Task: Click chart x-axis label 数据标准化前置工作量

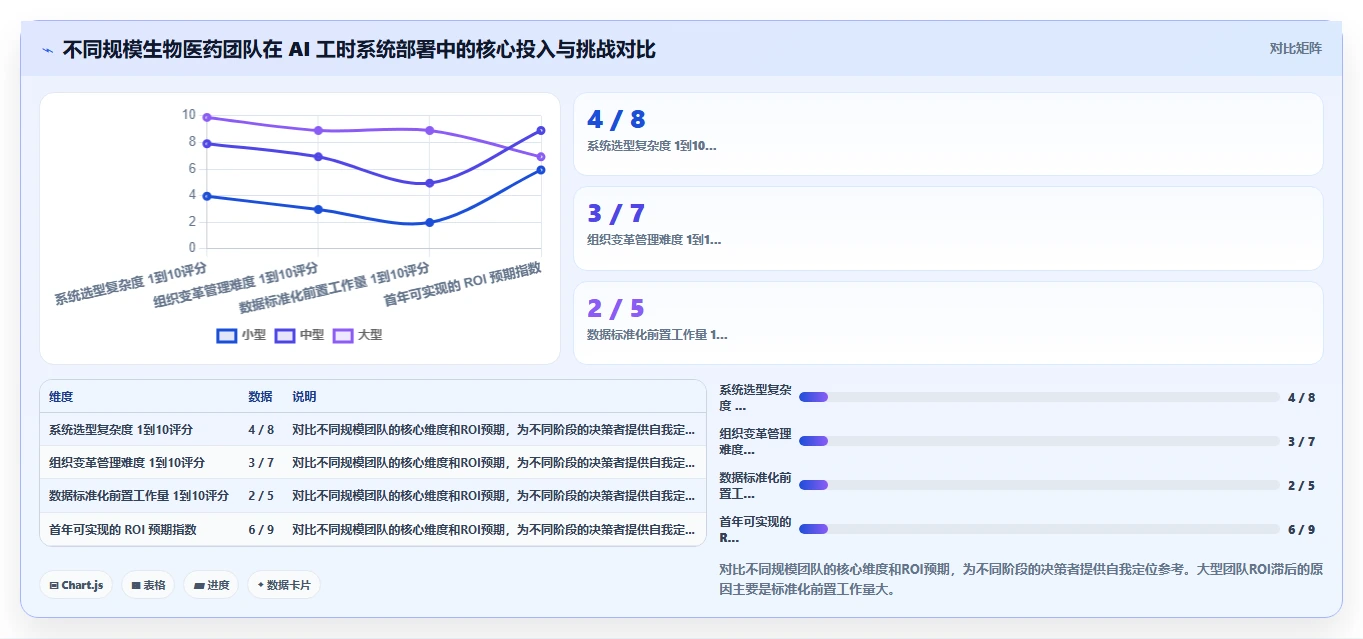Action: pyautogui.click(x=335, y=287)
